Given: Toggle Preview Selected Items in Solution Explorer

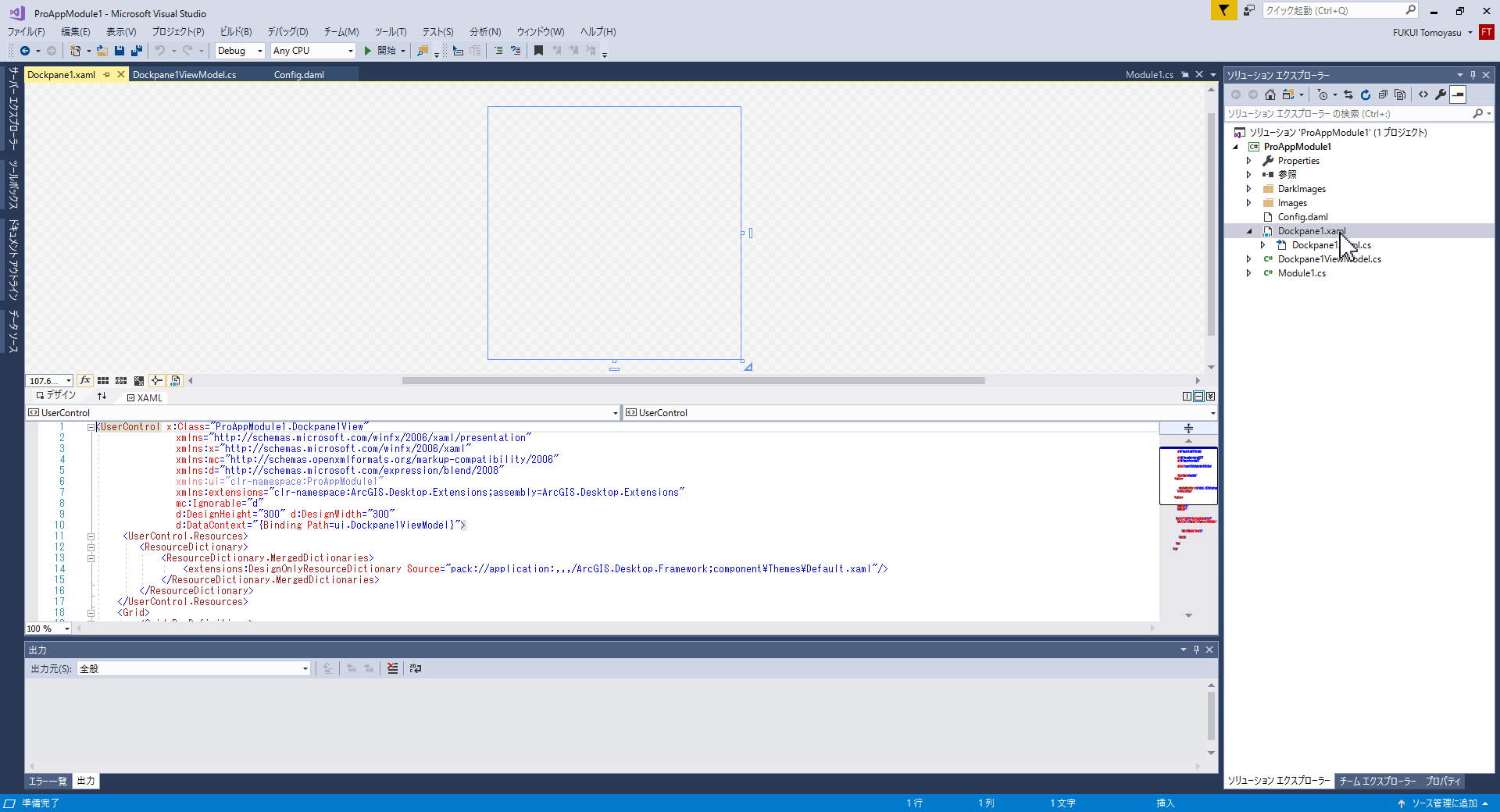Looking at the screenshot, I should click(x=1458, y=94).
